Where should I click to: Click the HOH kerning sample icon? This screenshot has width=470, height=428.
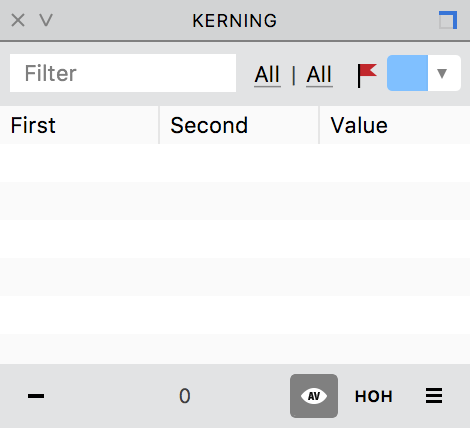(x=374, y=396)
